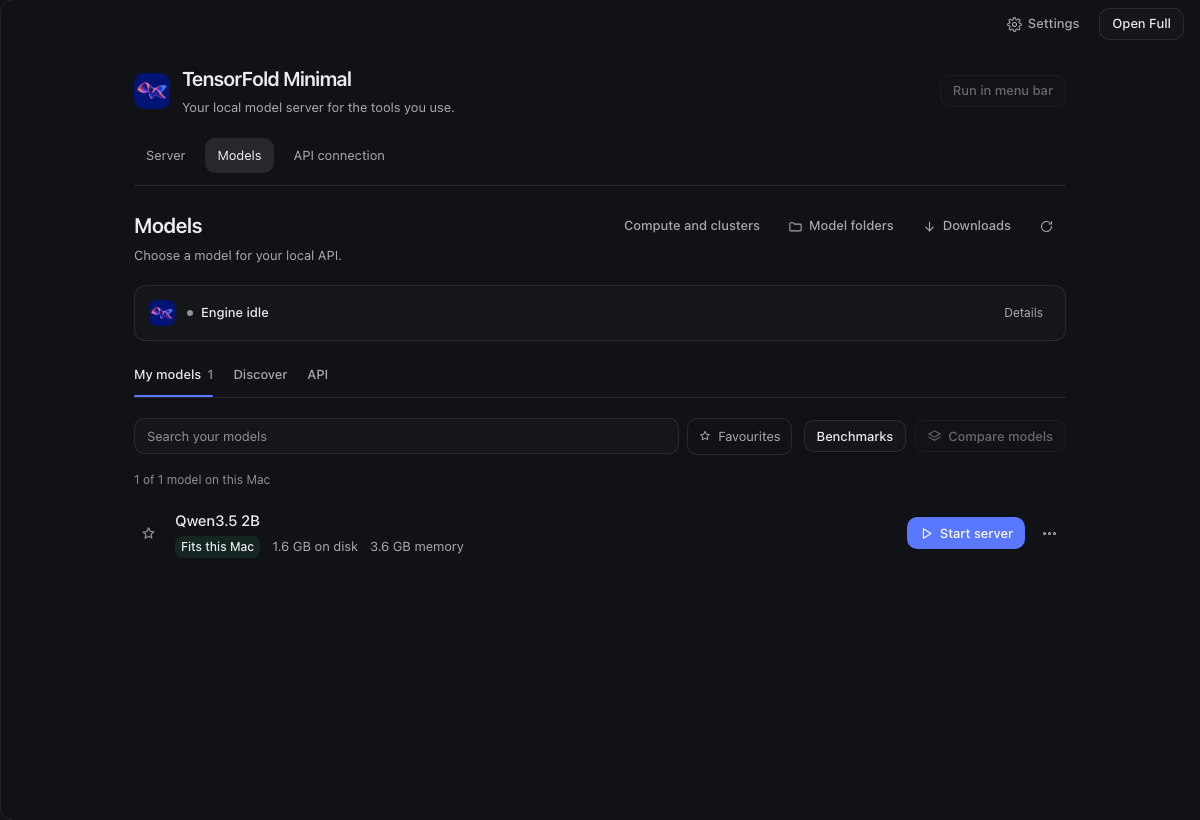
Task: Click the 3.6 GB memory text
Action: point(417,547)
